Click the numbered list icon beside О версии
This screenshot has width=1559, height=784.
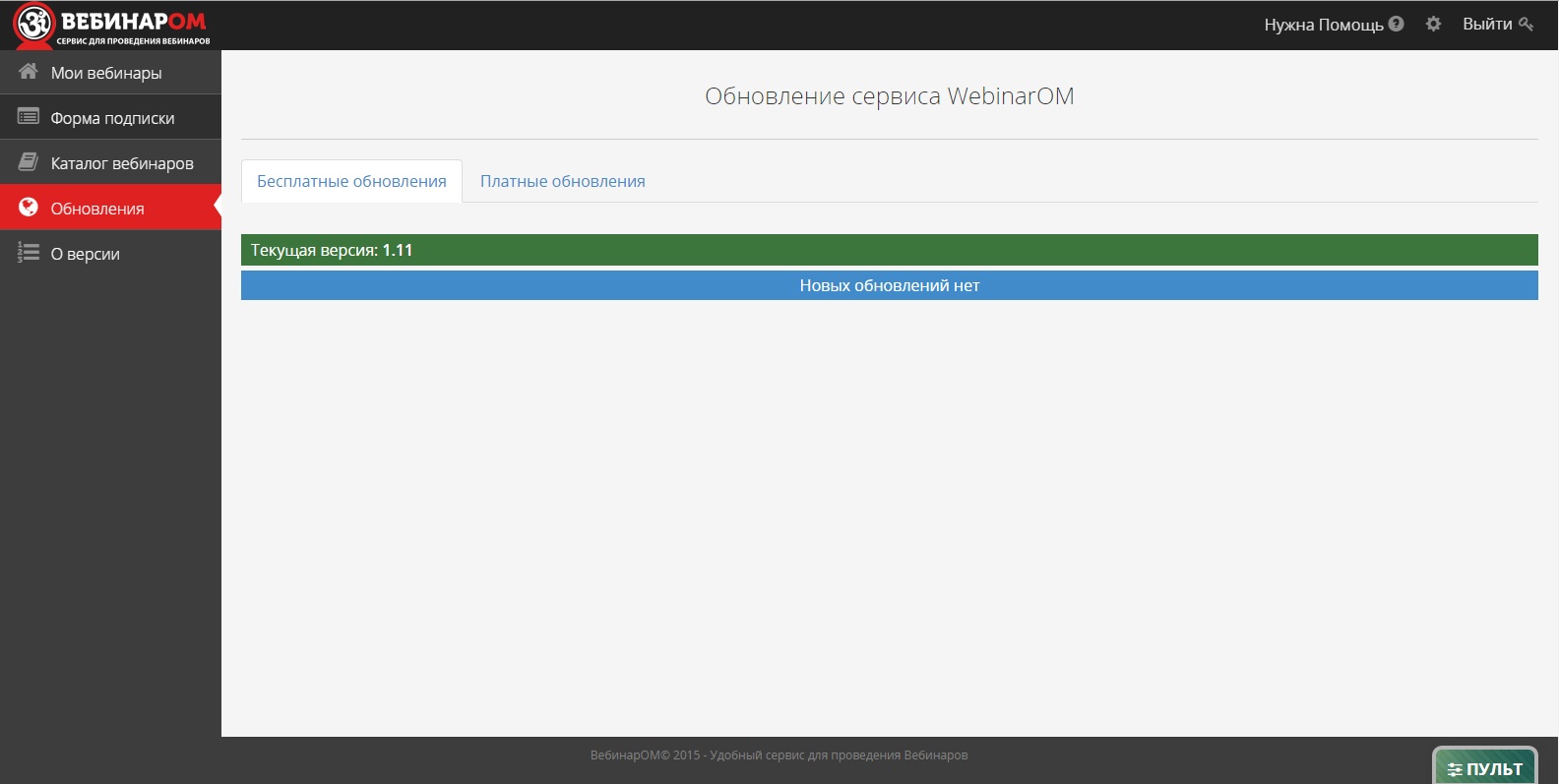[29, 253]
